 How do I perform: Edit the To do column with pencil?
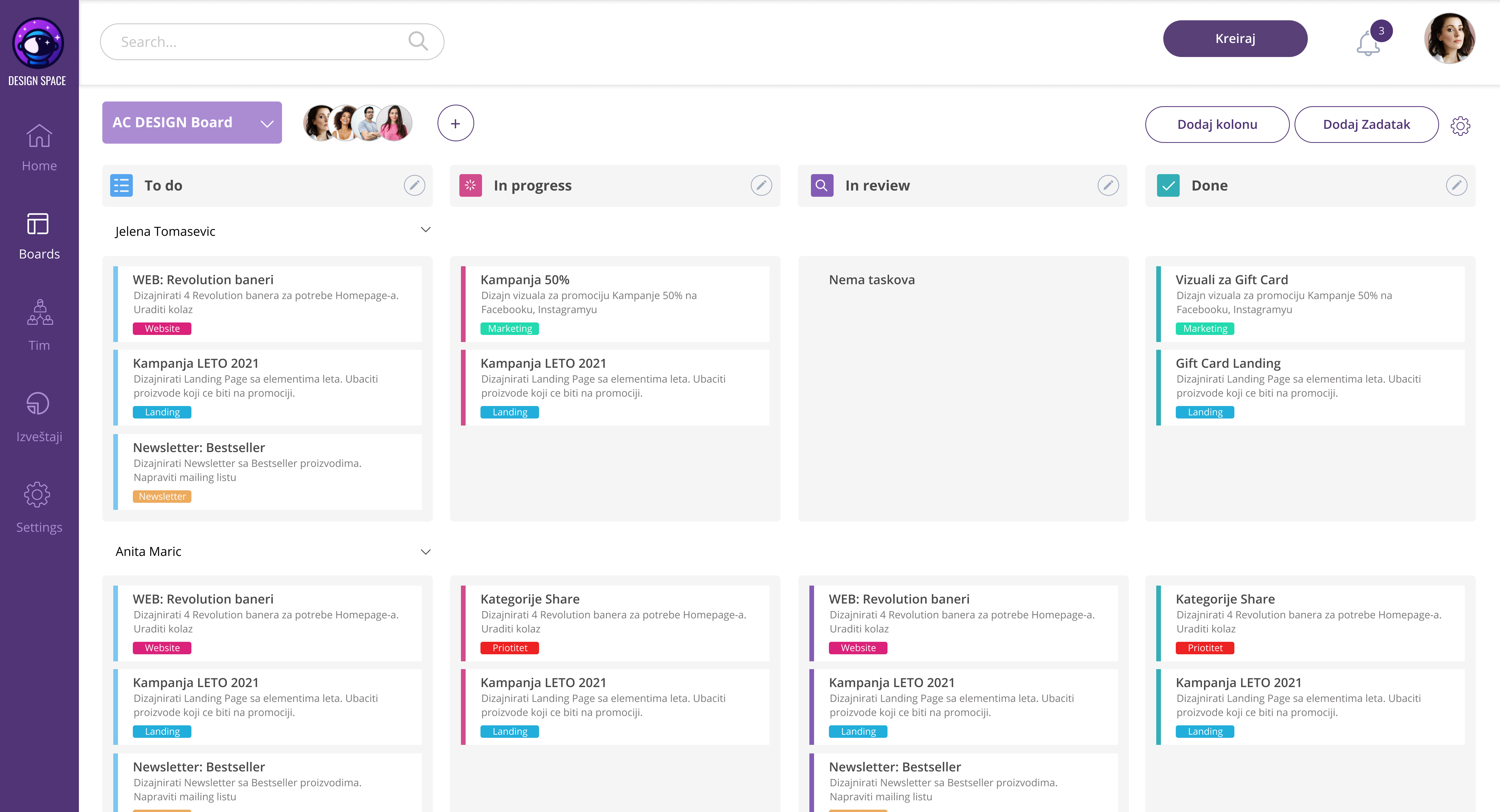(414, 186)
